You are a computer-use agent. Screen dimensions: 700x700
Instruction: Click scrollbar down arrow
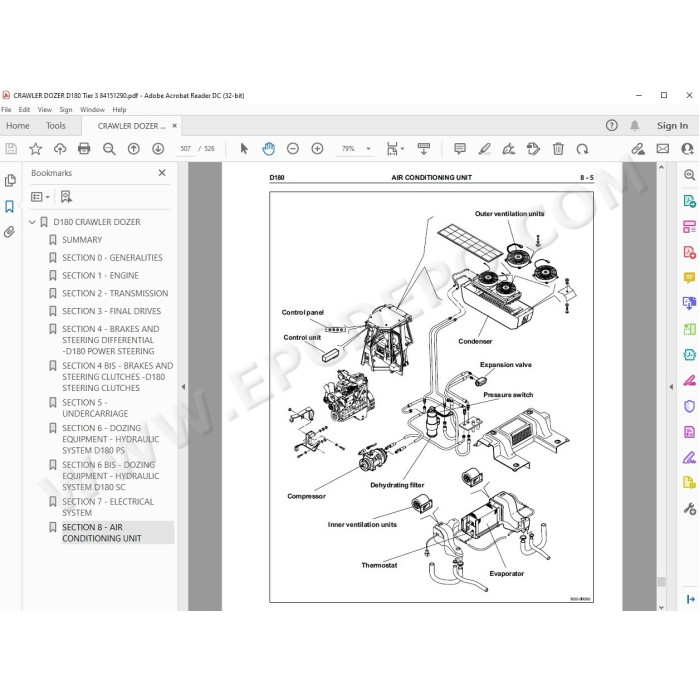(661, 607)
